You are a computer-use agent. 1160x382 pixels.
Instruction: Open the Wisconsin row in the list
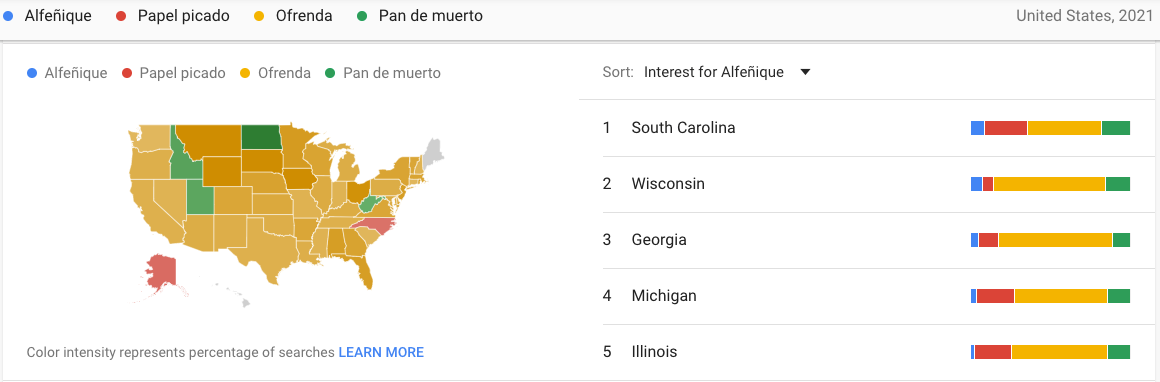866,184
